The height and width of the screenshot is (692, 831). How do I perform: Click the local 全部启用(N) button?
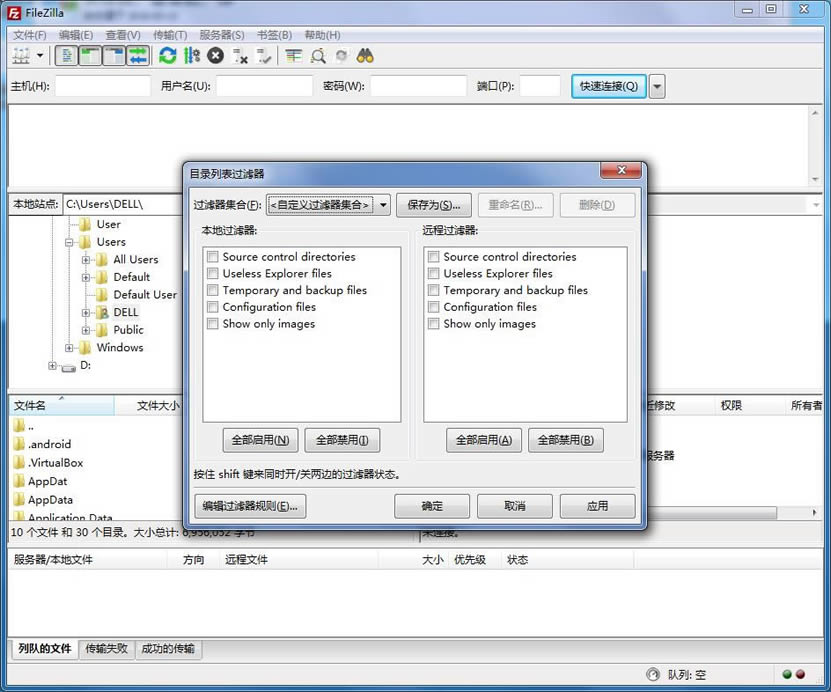tap(260, 440)
